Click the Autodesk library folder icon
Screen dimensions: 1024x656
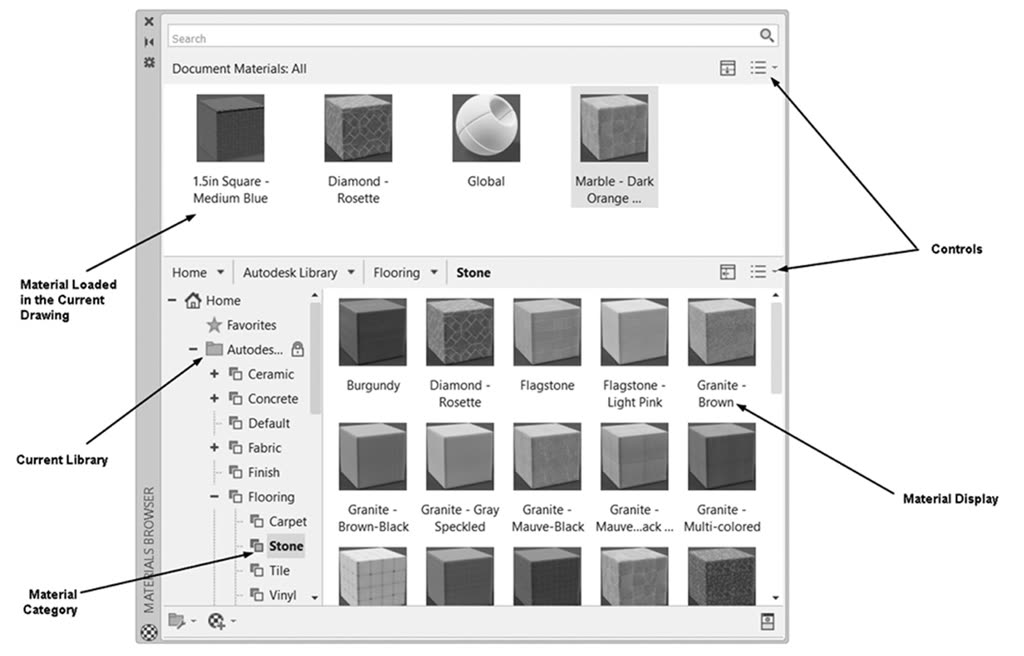click(214, 349)
